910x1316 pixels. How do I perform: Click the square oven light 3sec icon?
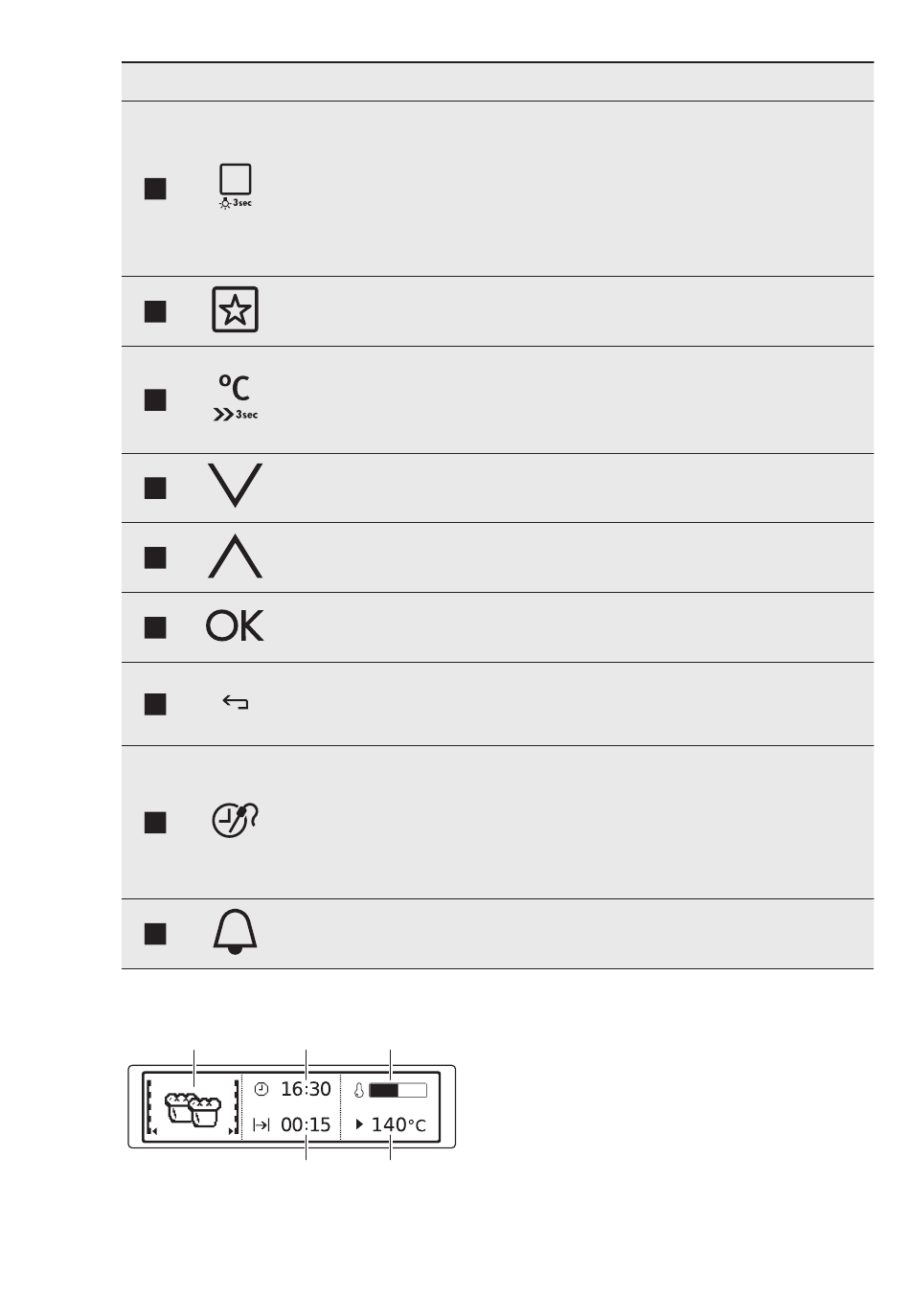pos(236,186)
